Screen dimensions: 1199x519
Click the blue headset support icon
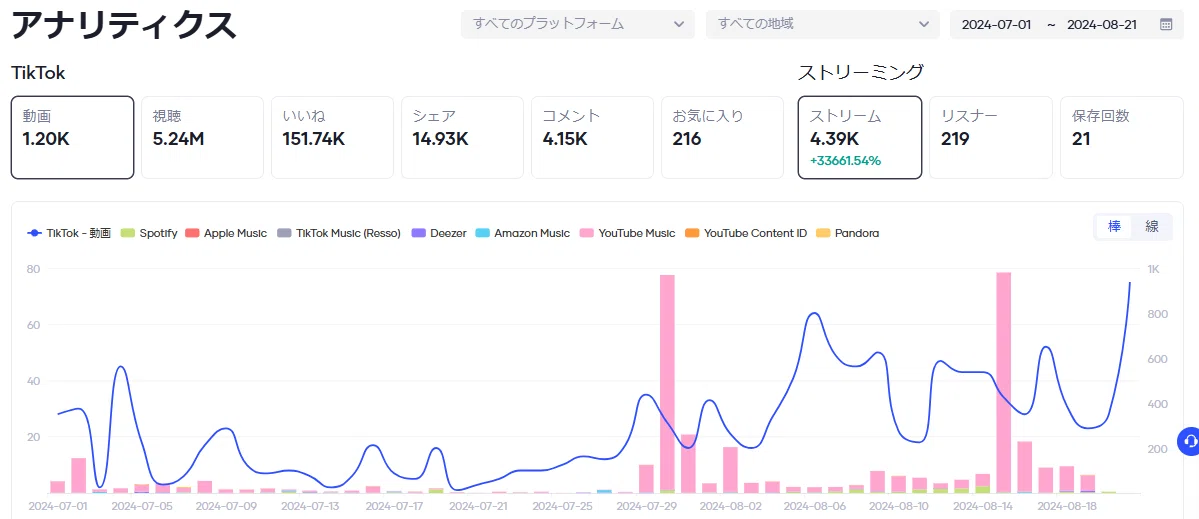1189,442
